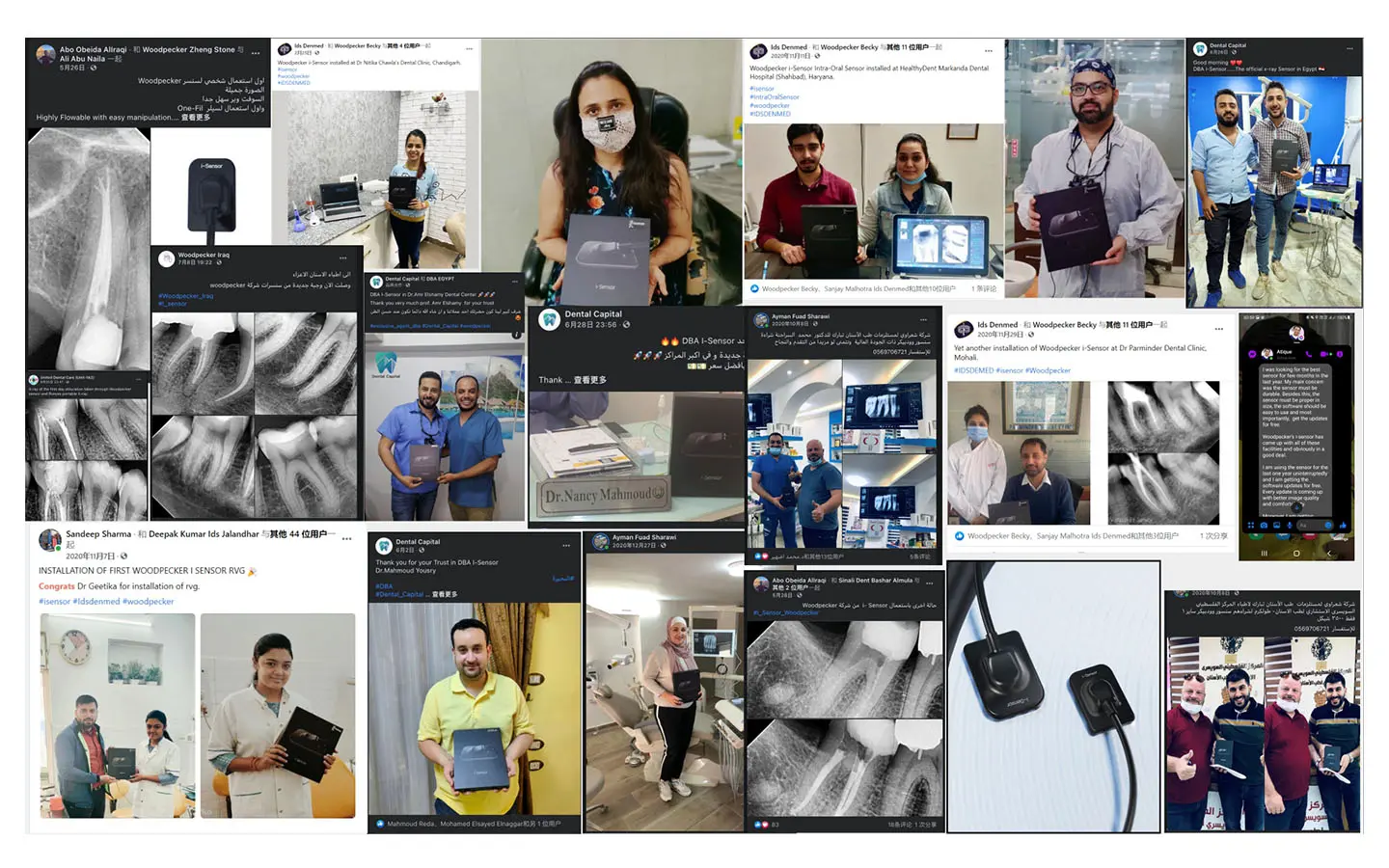Select the tagged name "Deepak Kumar Ids Jalandhar"
Image resolution: width=1389 pixels, height=868 pixels.
click(x=204, y=534)
